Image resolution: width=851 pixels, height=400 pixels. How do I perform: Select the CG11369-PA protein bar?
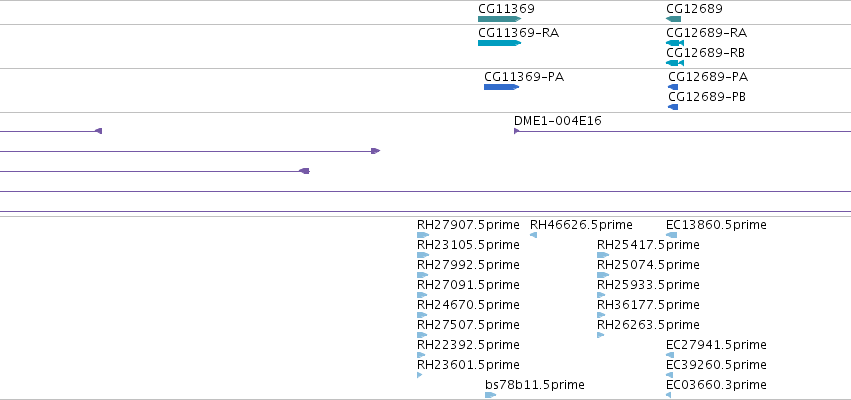[501, 87]
